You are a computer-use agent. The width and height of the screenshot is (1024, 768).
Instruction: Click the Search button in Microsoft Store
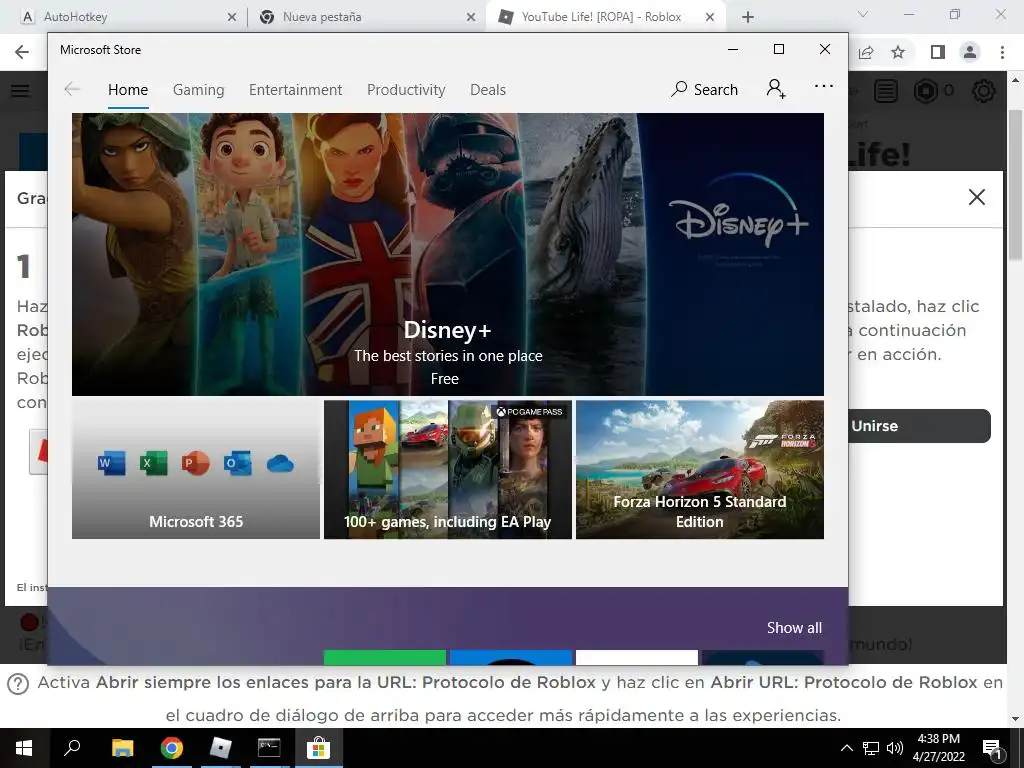704,89
